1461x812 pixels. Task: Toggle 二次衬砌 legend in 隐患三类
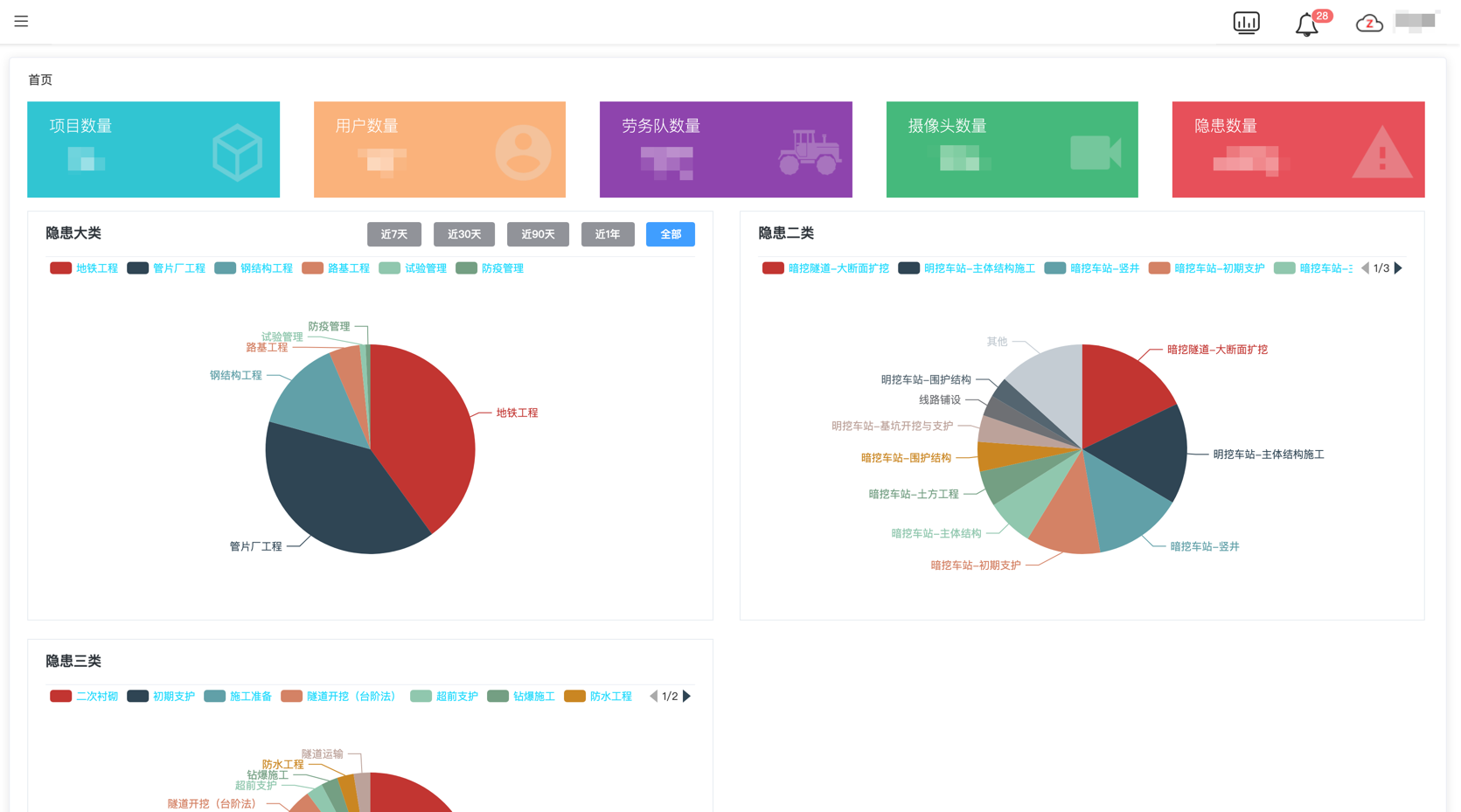tap(84, 697)
